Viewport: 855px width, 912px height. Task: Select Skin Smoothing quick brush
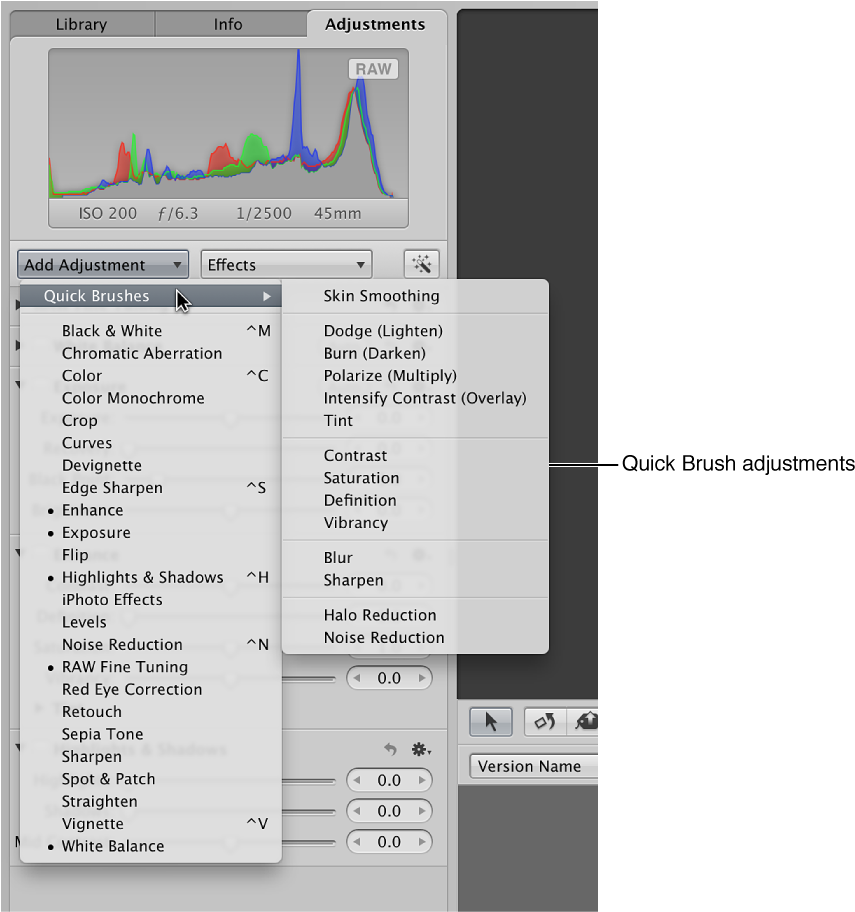click(380, 296)
